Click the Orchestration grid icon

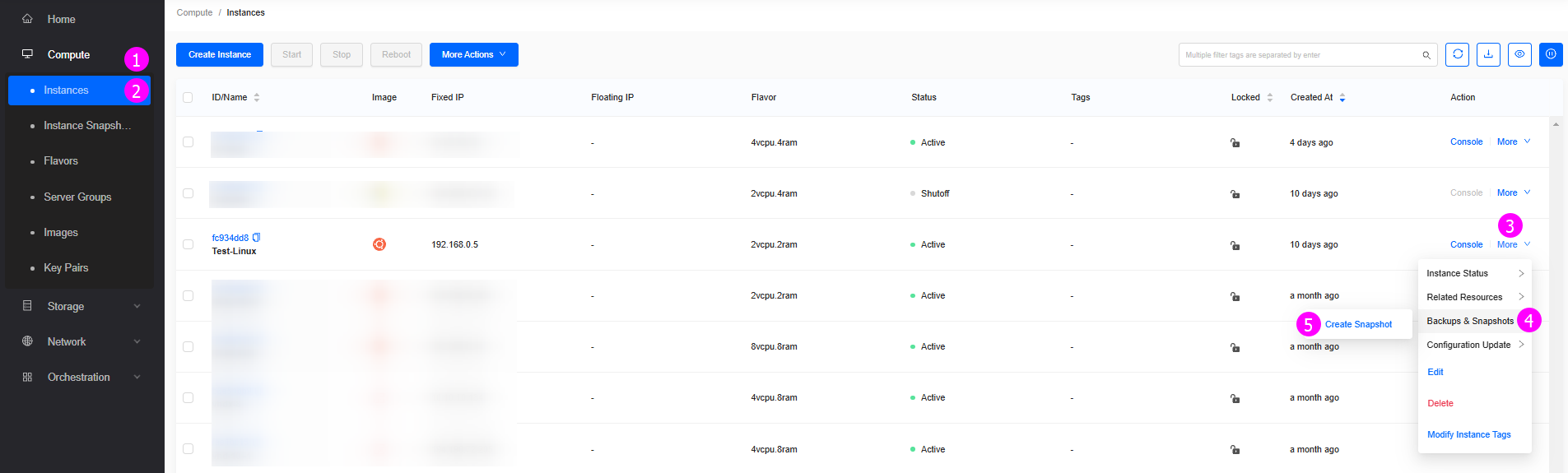point(27,377)
